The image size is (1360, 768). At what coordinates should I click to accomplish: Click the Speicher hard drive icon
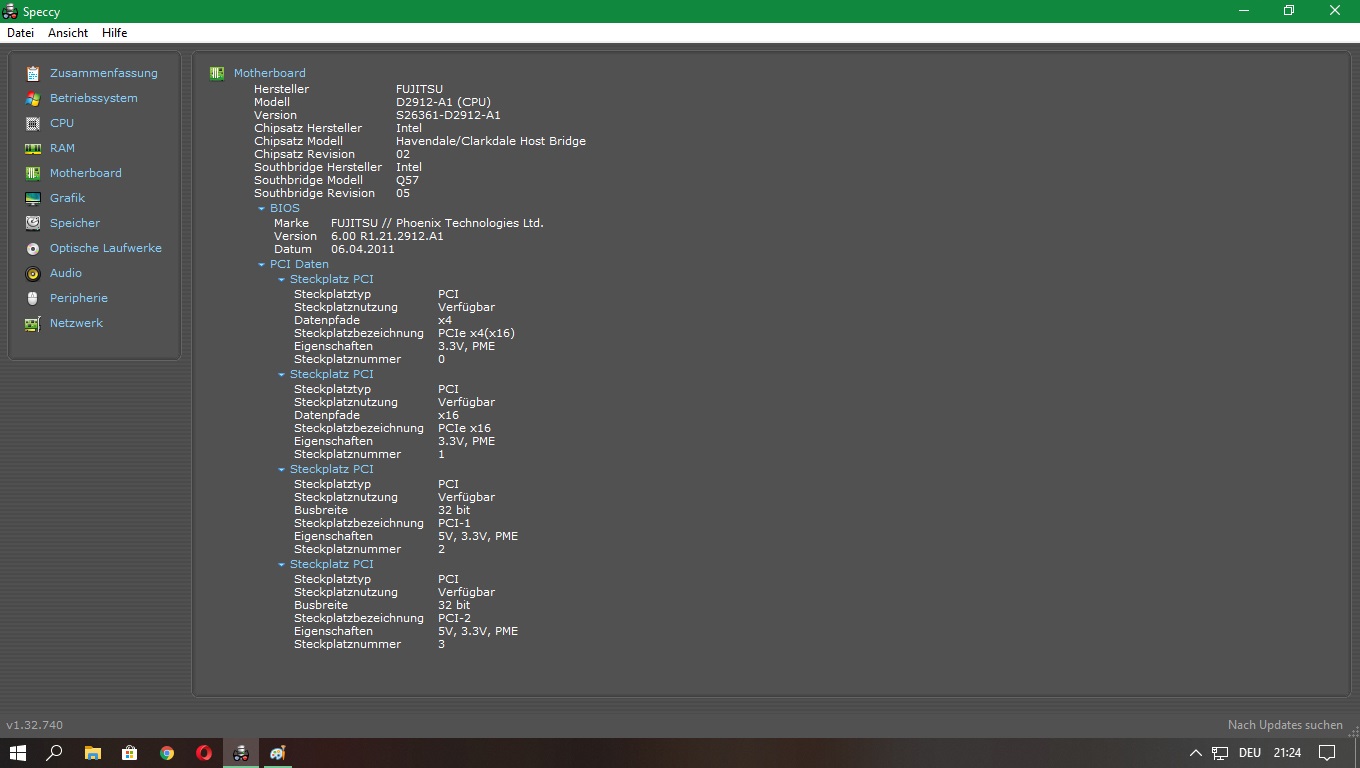(x=33, y=223)
